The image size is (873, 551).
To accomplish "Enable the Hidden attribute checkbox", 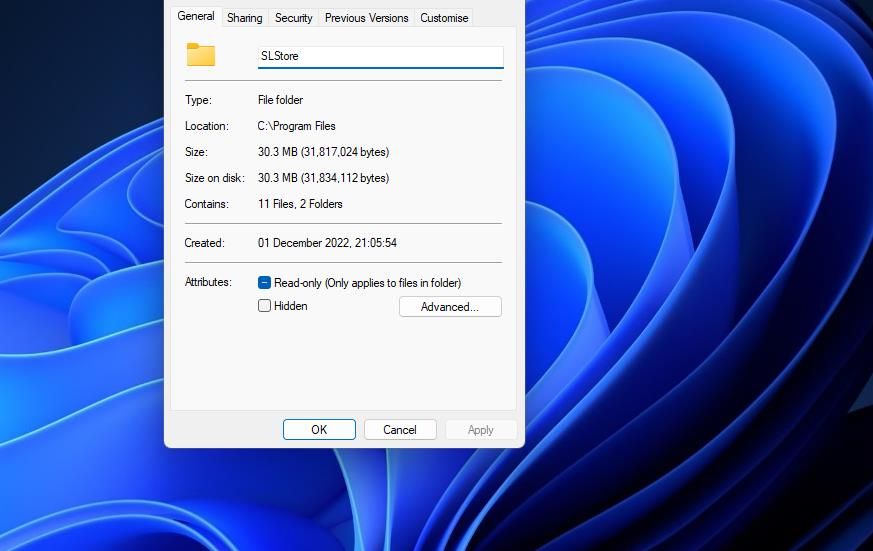I will 265,306.
